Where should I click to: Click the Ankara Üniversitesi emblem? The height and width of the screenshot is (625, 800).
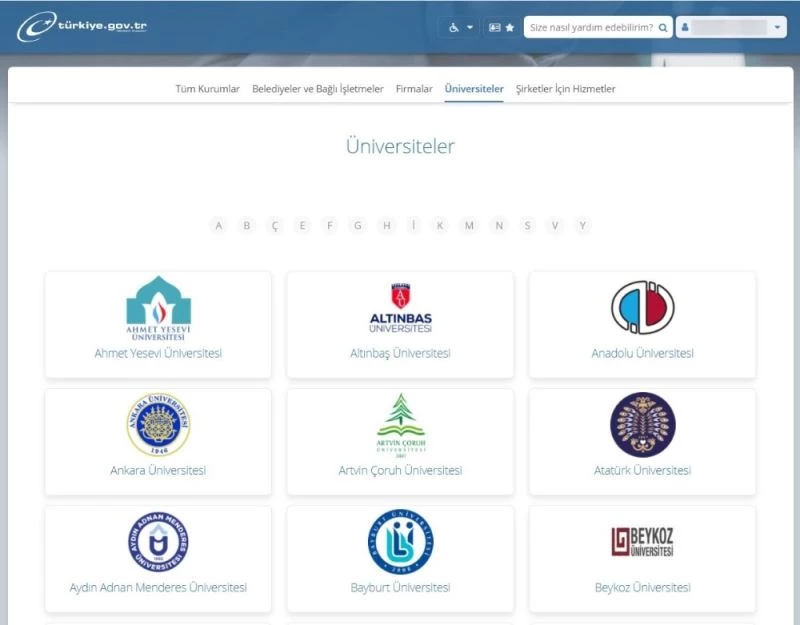(x=158, y=425)
